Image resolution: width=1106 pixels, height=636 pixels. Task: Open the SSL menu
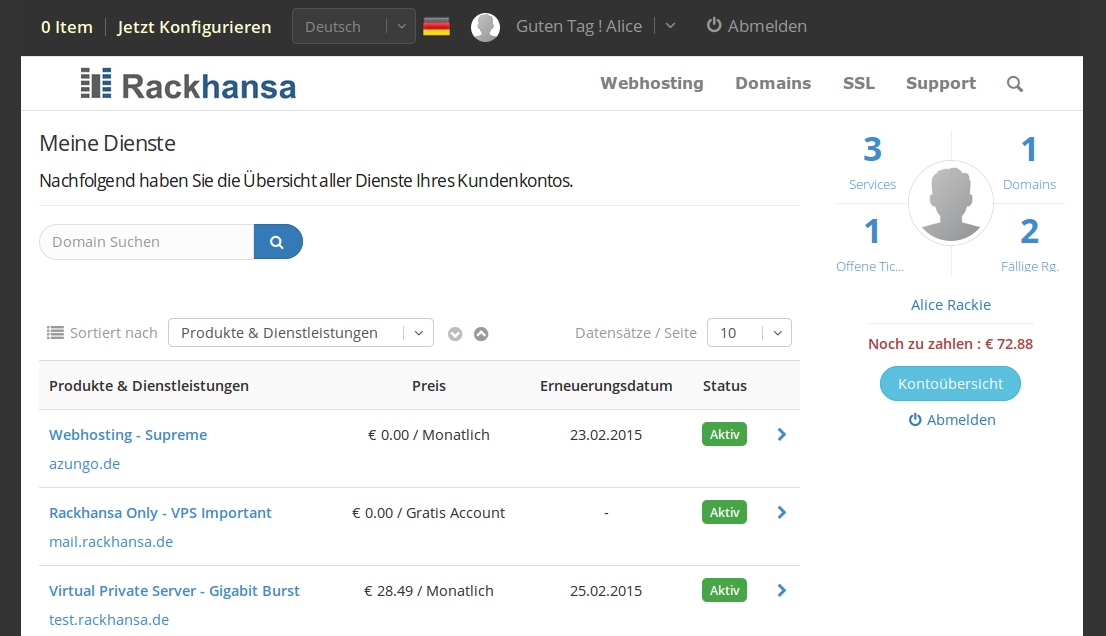(x=858, y=83)
